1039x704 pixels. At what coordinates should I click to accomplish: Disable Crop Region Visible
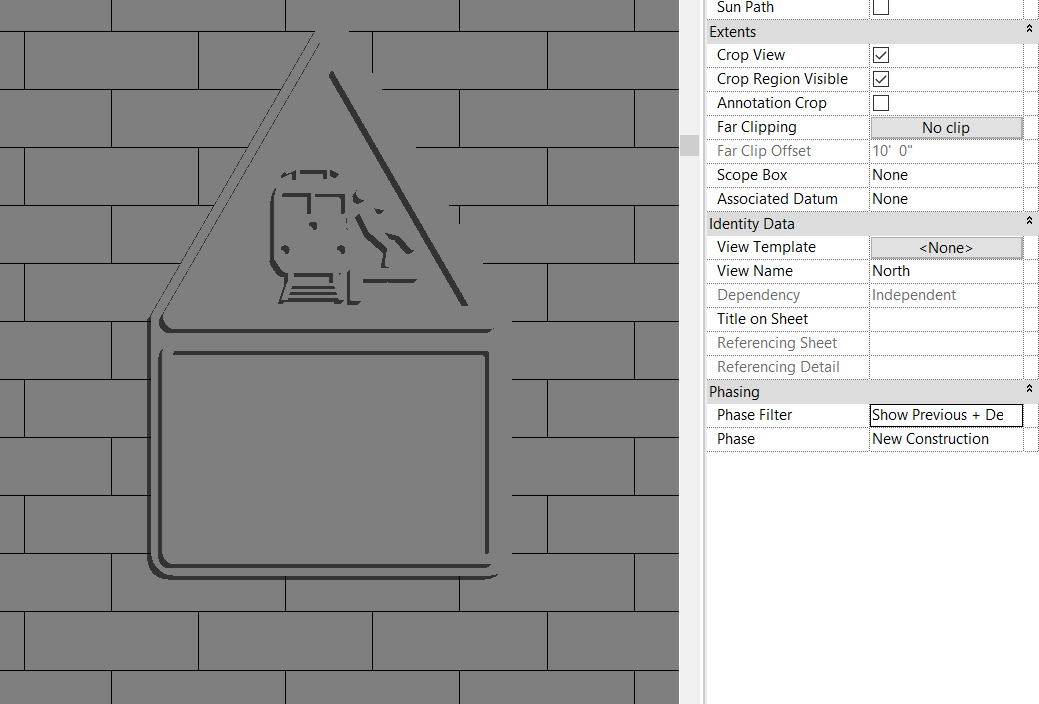(x=880, y=78)
